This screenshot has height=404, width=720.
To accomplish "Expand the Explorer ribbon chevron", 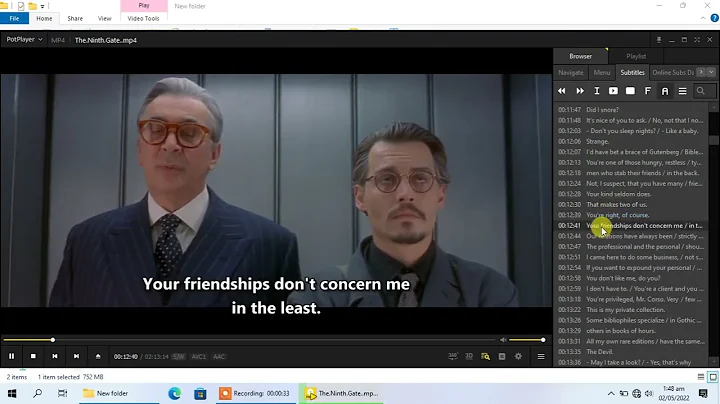I will tap(703, 18).
